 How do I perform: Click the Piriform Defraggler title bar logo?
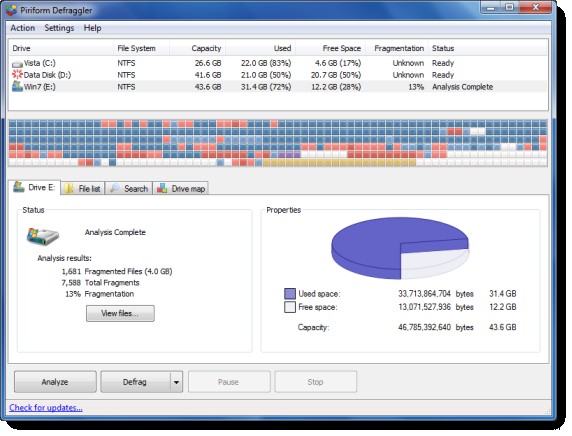(x=11, y=10)
